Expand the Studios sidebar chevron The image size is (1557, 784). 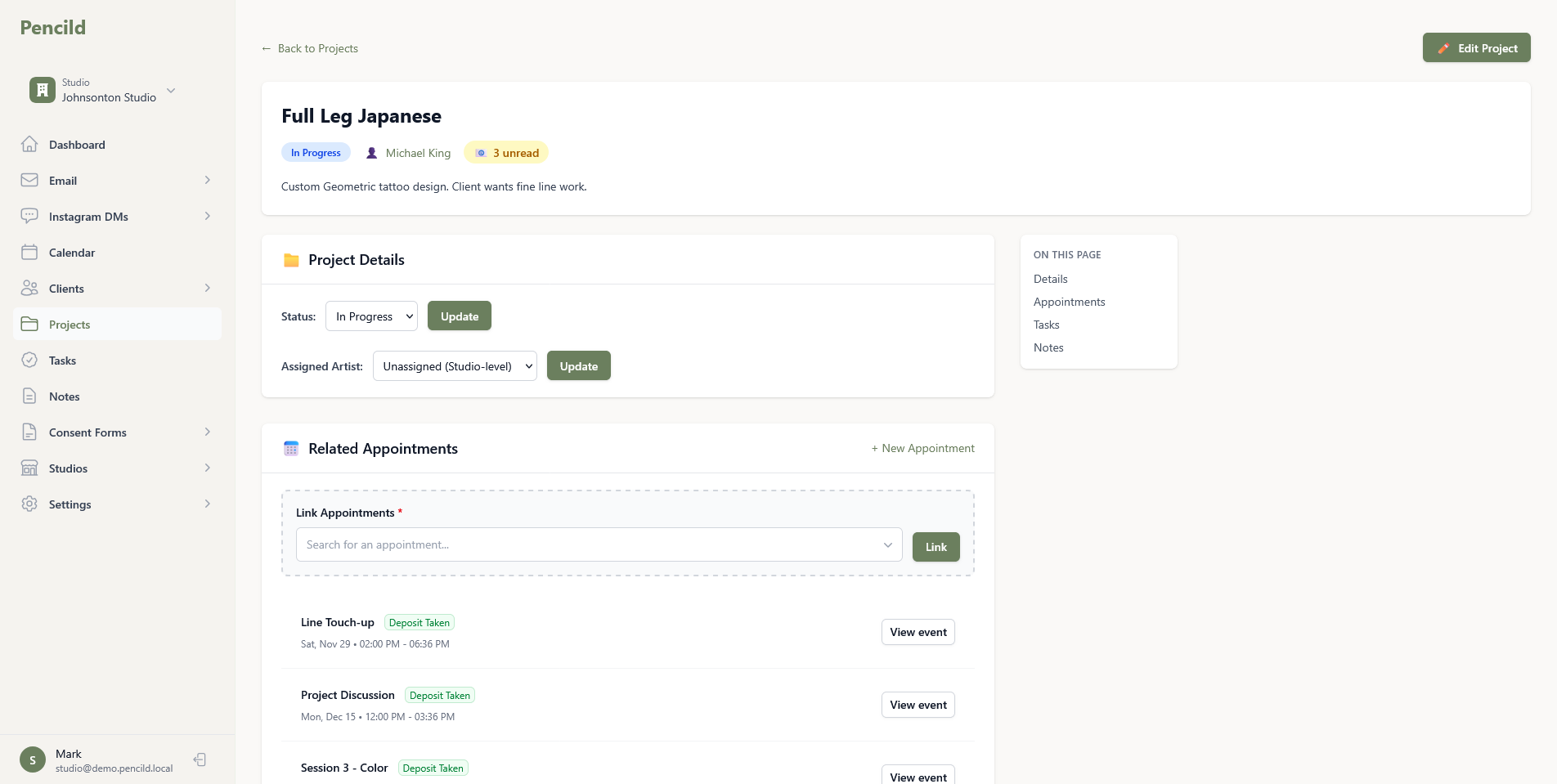(207, 468)
